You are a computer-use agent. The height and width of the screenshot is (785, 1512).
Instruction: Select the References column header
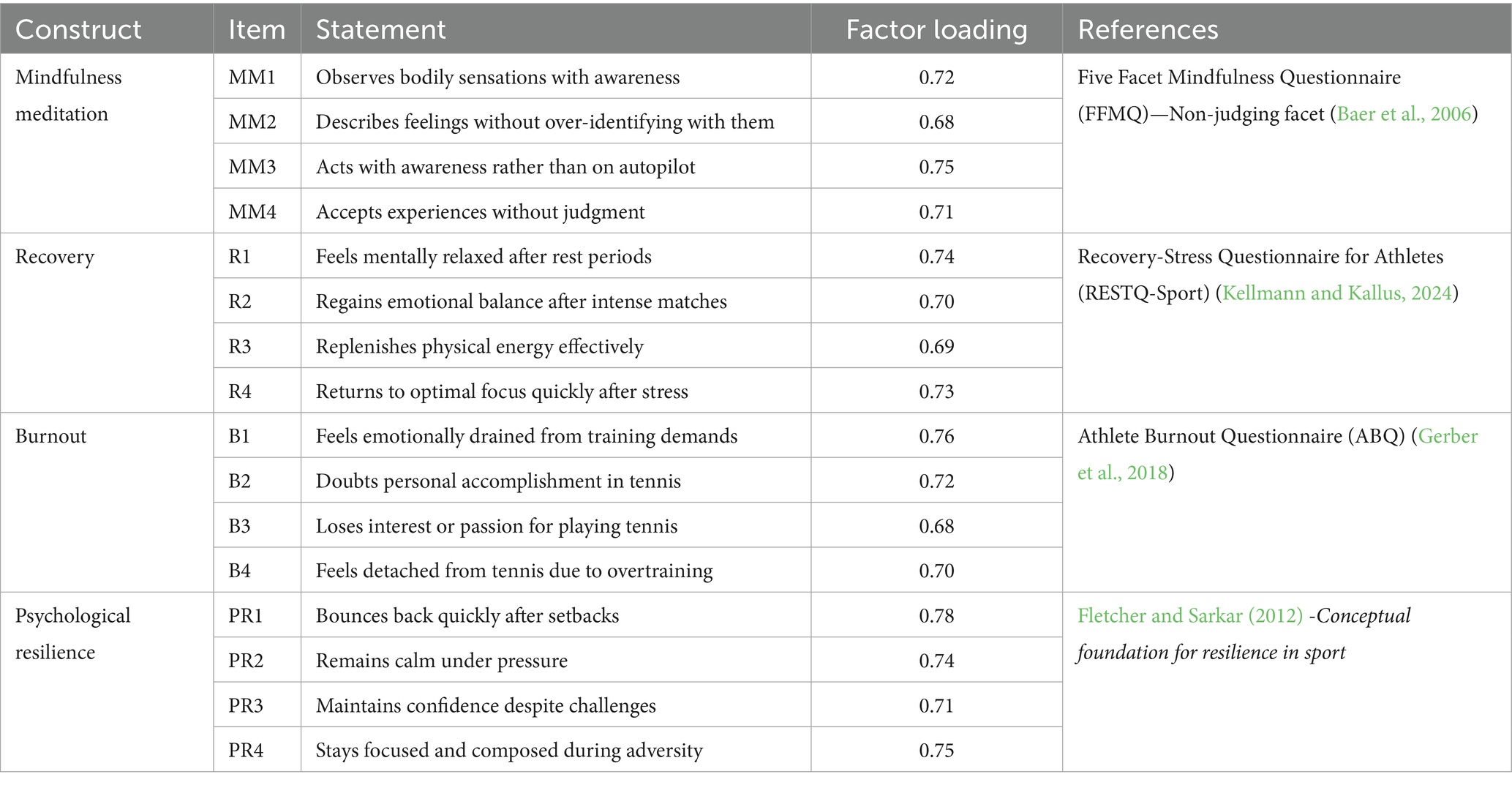coord(1148,29)
